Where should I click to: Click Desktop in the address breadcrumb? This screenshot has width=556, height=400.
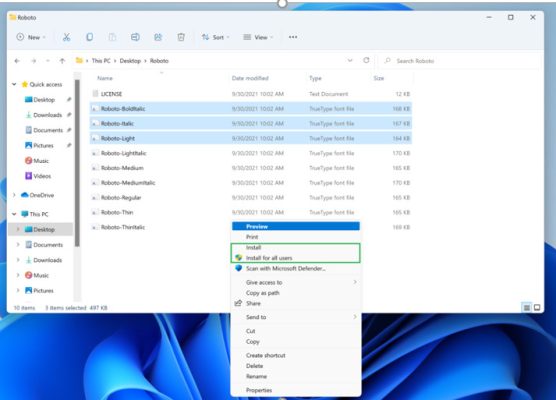coord(130,61)
